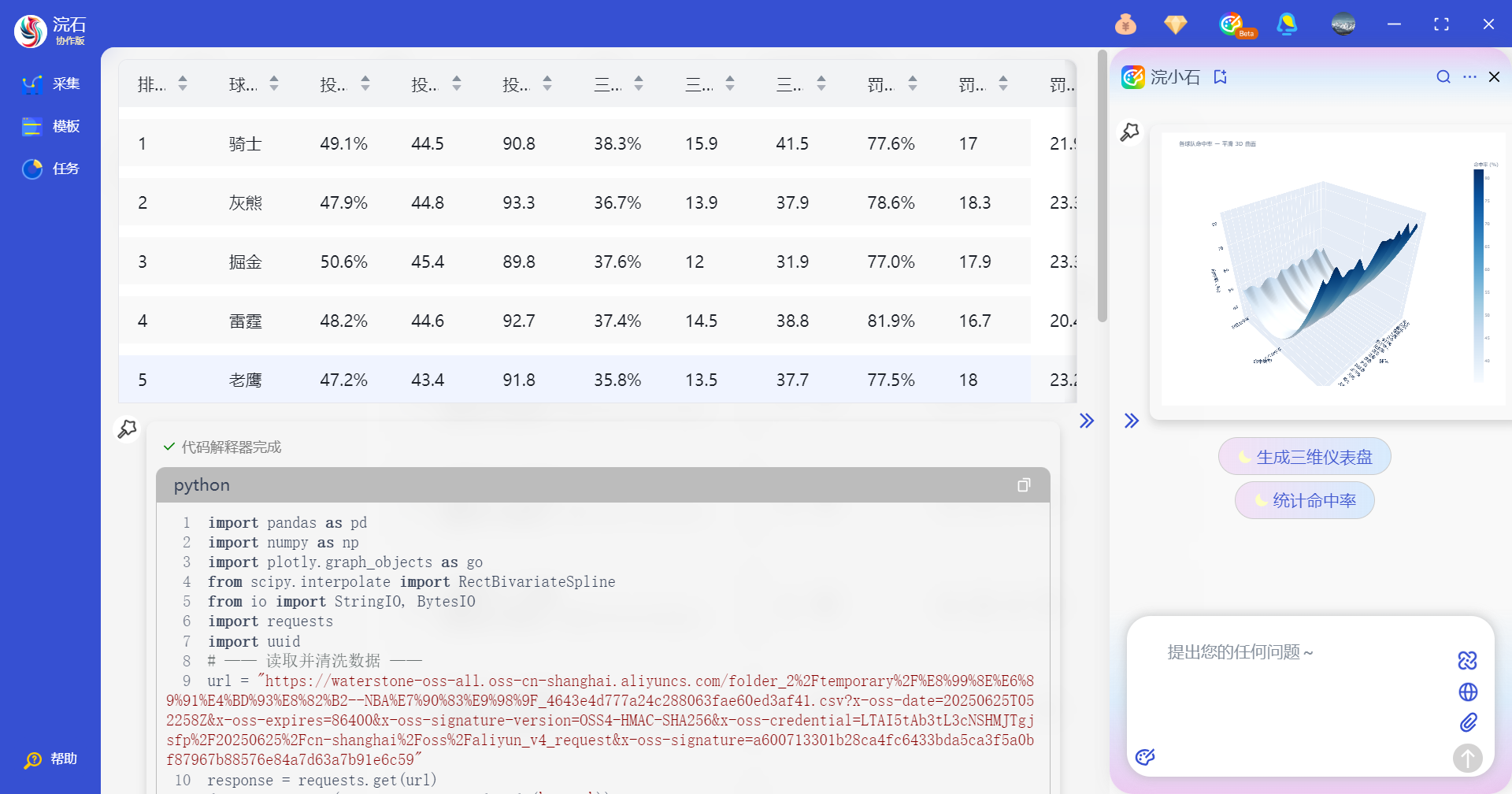This screenshot has width=1512, height=794.
Task: Copy the python code block
Action: [x=1023, y=485]
